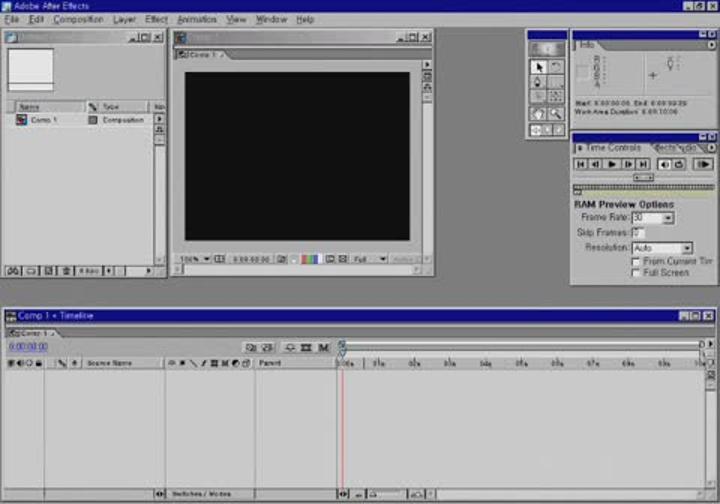Open the View menu
This screenshot has width=720, height=504.
pos(236,19)
